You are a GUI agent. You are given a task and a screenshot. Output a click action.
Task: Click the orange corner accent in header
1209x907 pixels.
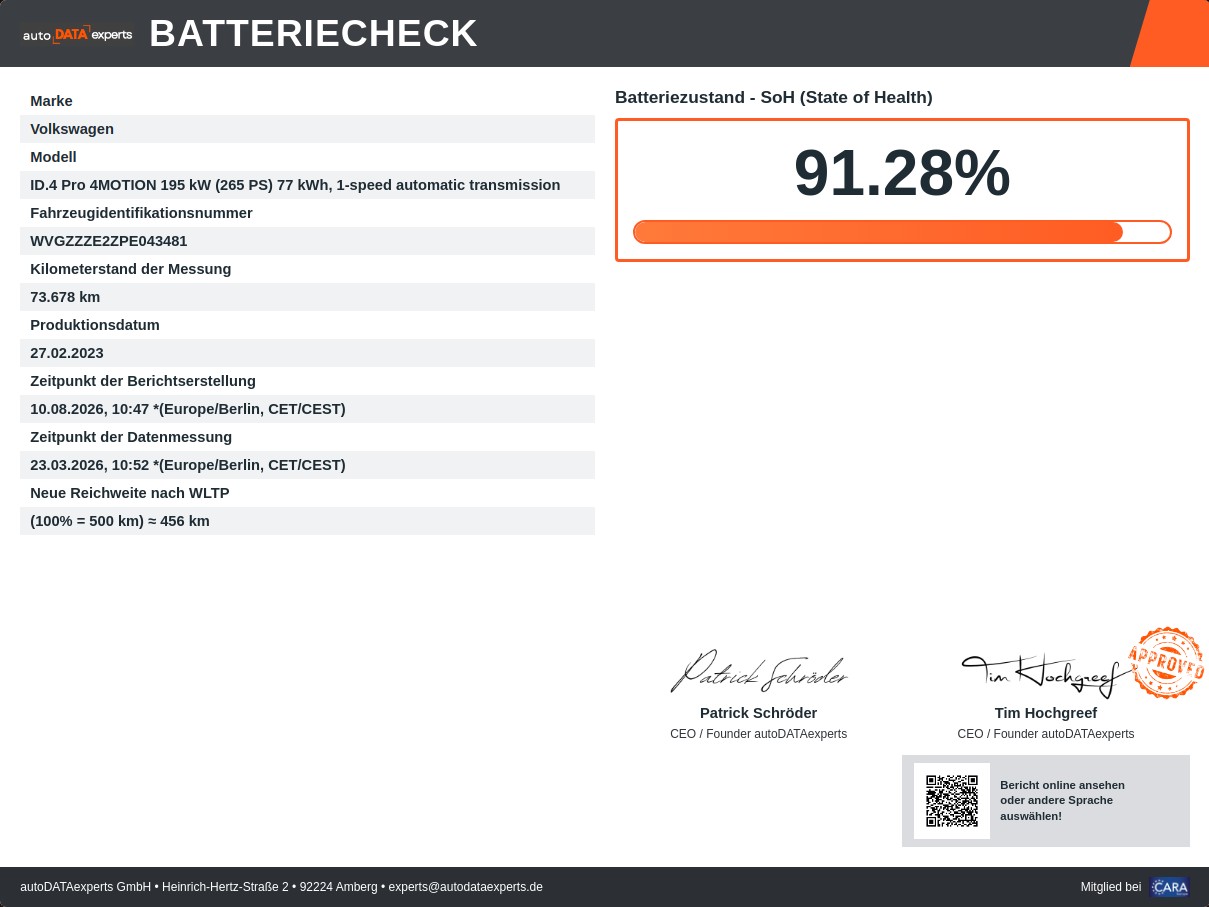point(1169,33)
